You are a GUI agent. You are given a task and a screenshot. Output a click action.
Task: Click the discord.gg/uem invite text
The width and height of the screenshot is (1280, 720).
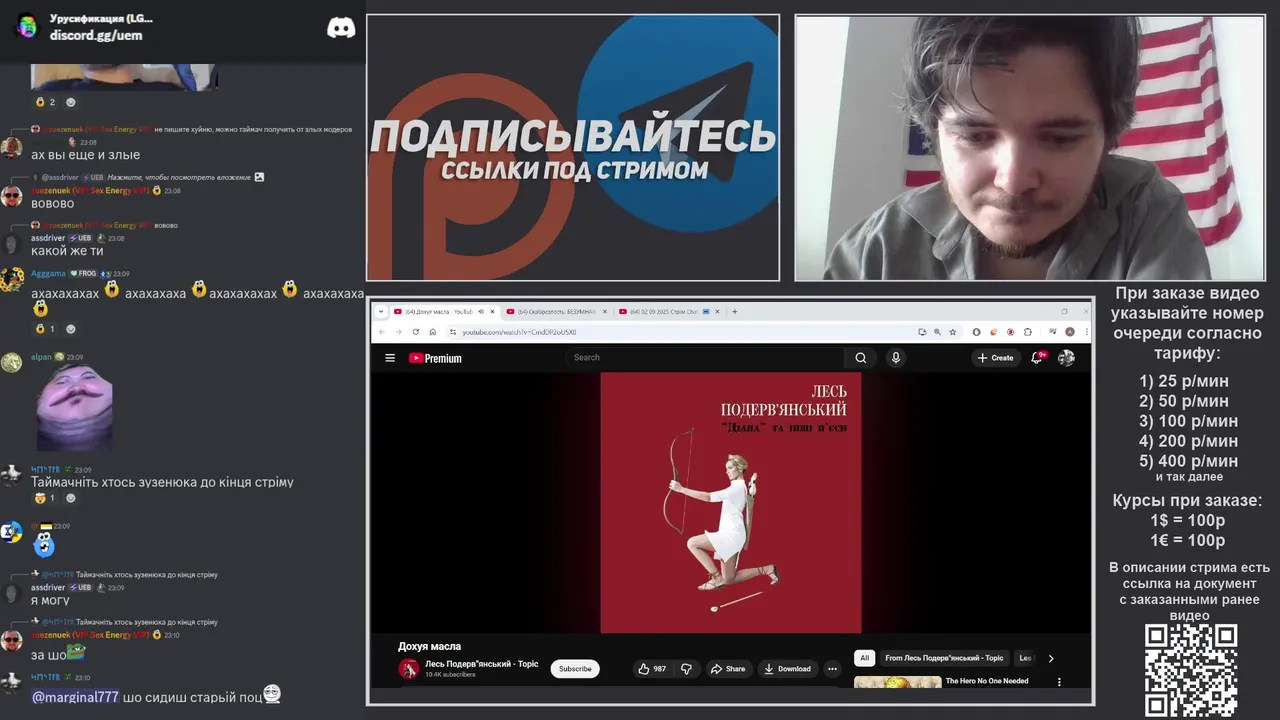click(96, 35)
